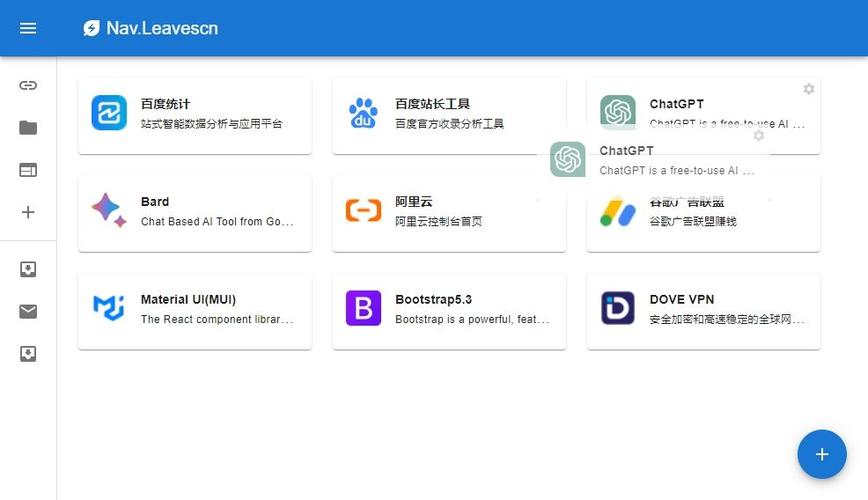This screenshot has width=868, height=500.
Task: Click the orange 阿里云 bracket icon
Action: pos(363,210)
